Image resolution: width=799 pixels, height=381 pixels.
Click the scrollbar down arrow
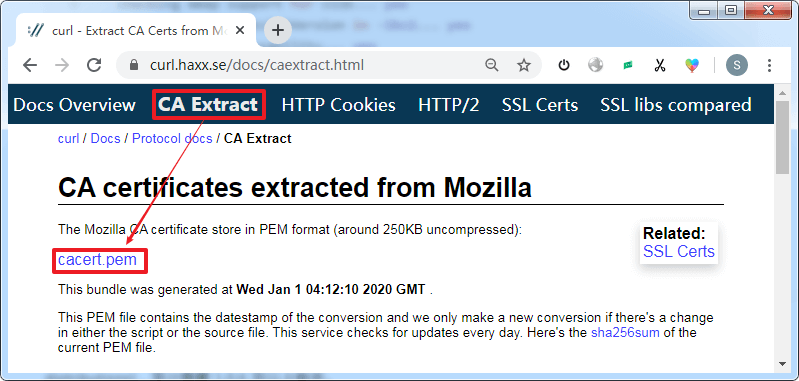(x=782, y=363)
